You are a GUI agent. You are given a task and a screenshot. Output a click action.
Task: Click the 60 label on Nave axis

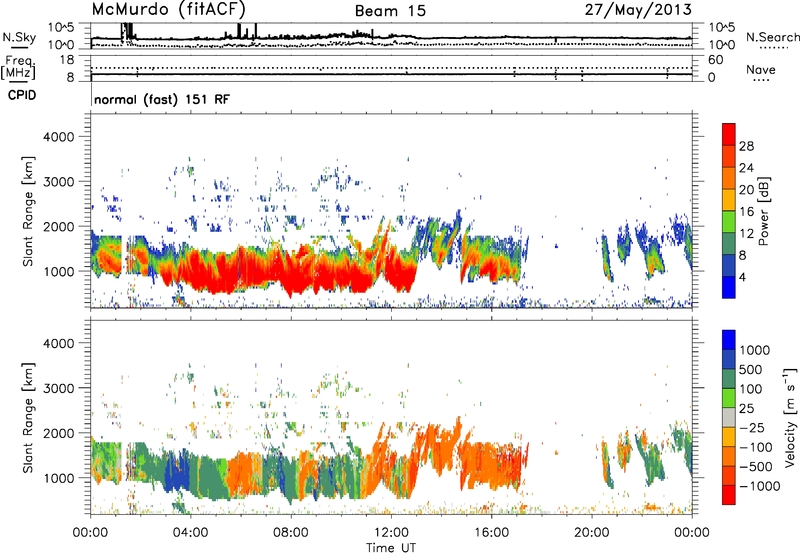(715, 60)
